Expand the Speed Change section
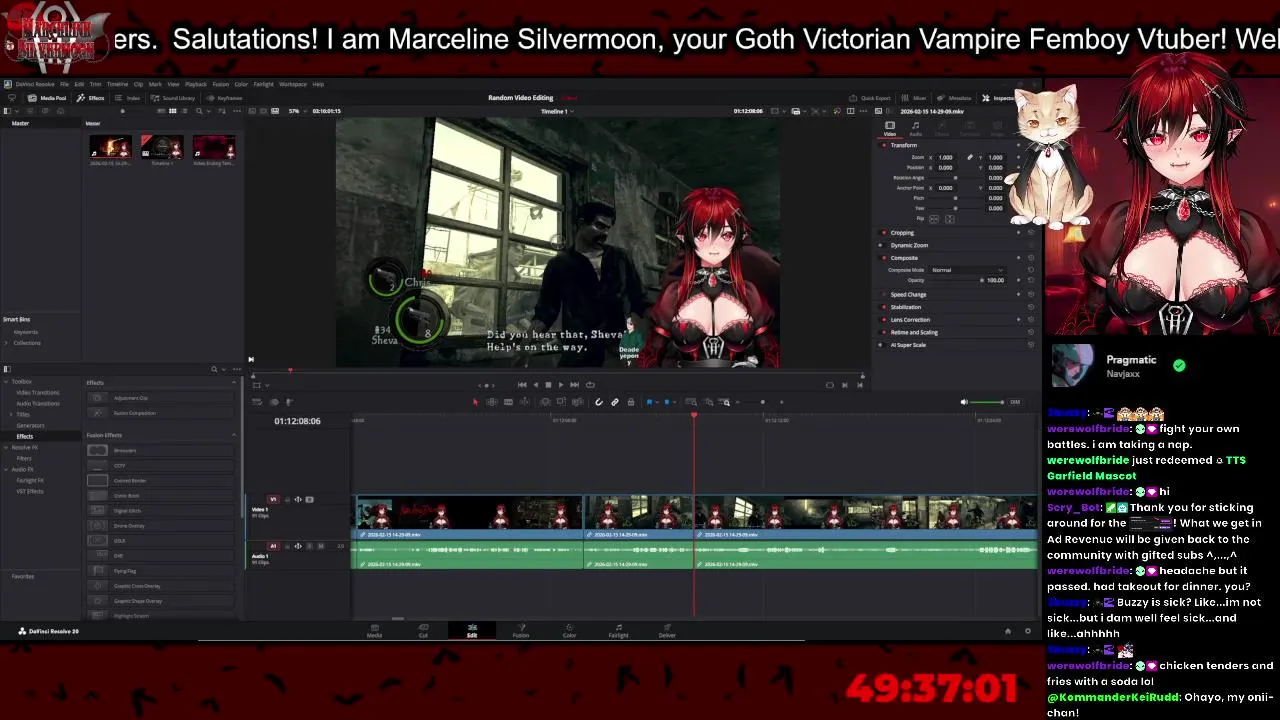 tap(908, 295)
